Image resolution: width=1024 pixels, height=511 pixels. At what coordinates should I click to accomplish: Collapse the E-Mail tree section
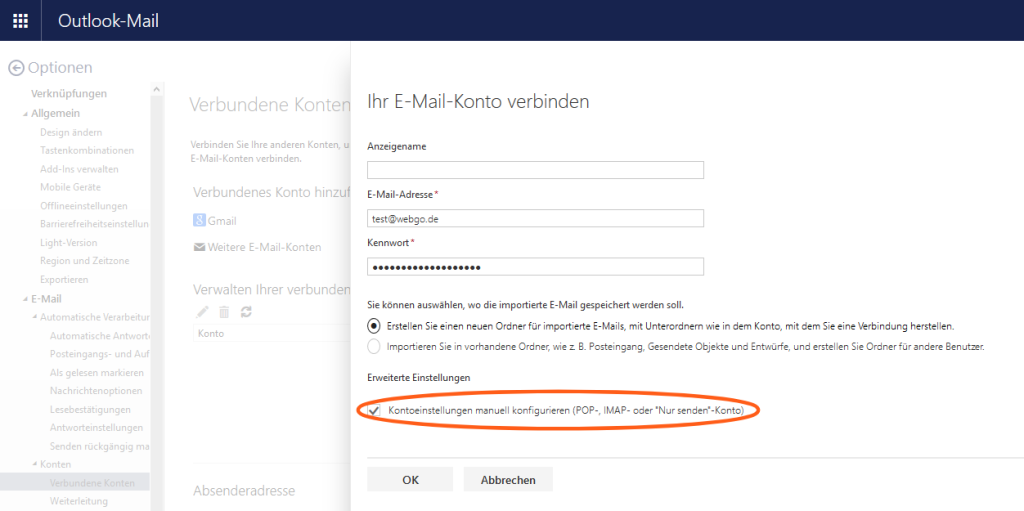[25, 299]
